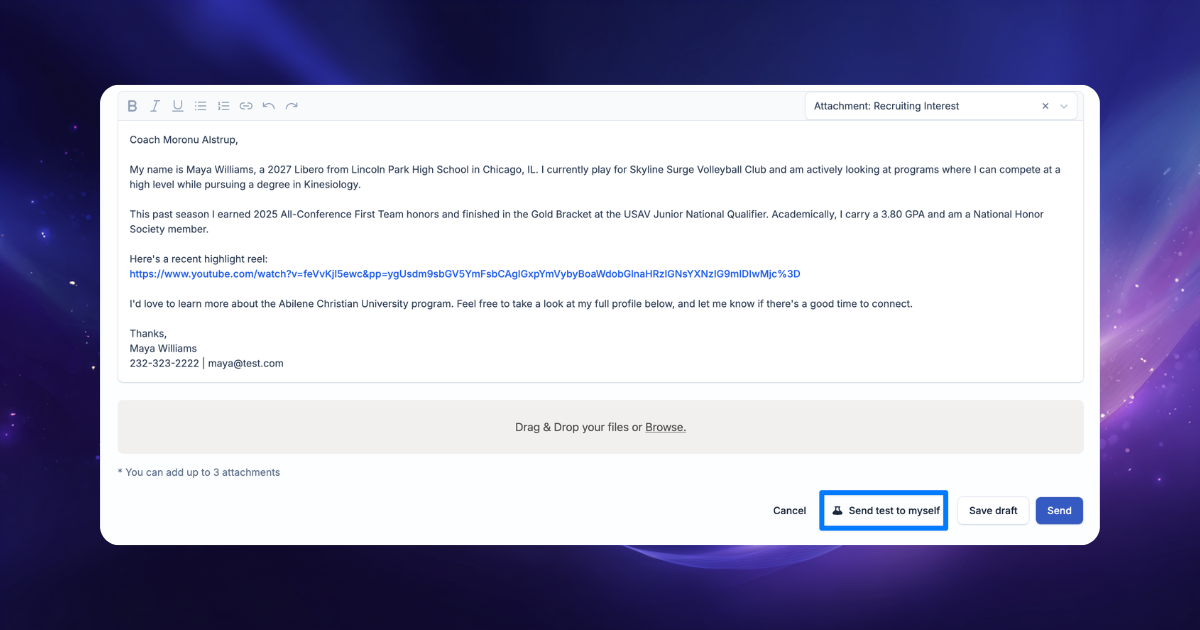Click 'Attachment: Recruiting Interest' selected value
Viewport: 1200px width, 630px height.
pos(886,106)
